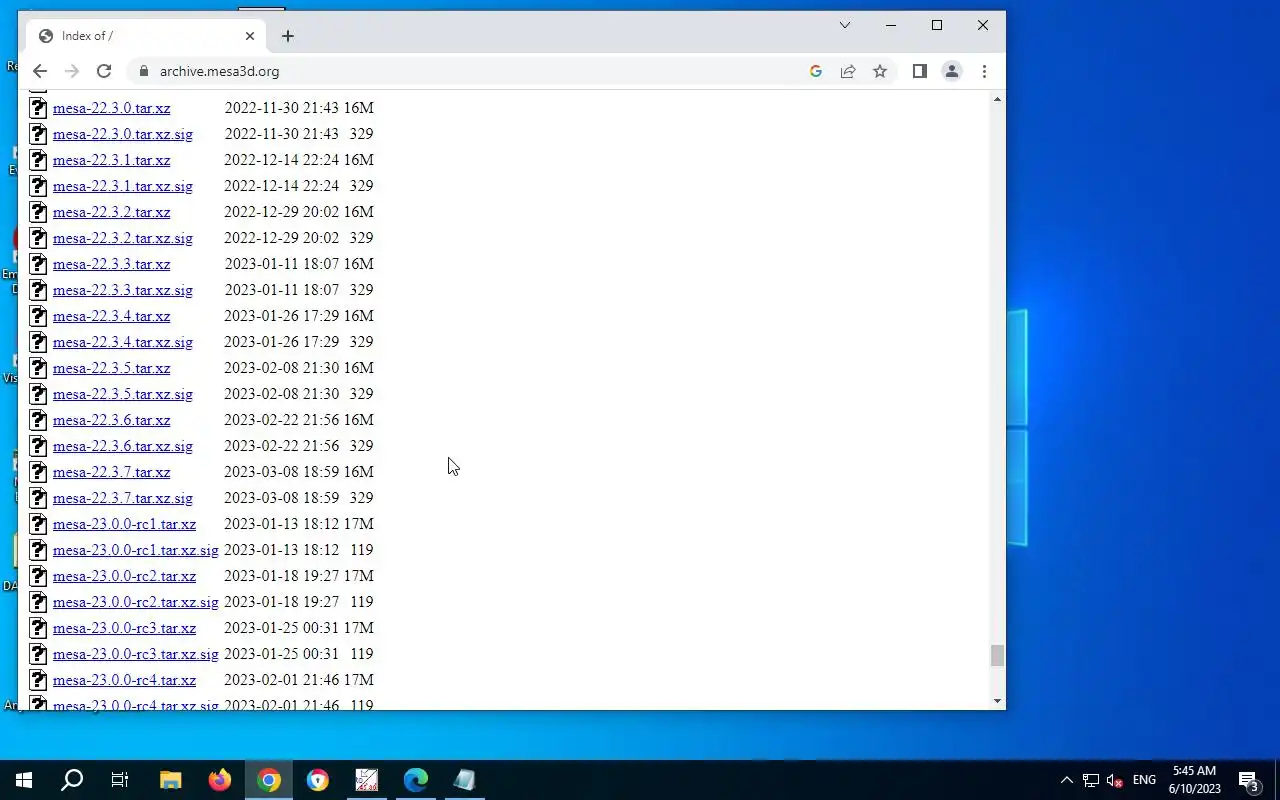The image size is (1280, 800).
Task: Open the Chrome profile menu
Action: (952, 71)
